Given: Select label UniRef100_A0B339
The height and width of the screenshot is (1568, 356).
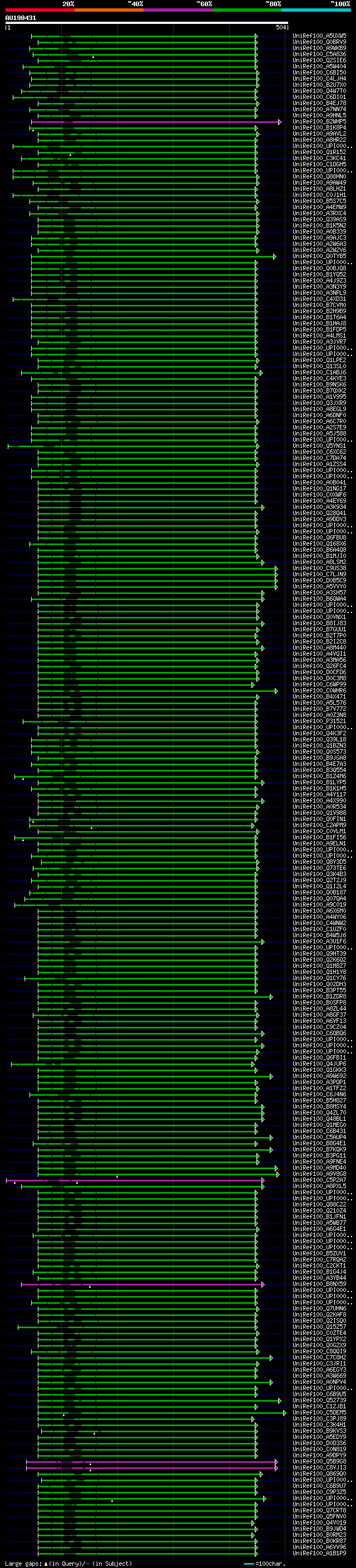Looking at the screenshot, I should tap(319, 232).
